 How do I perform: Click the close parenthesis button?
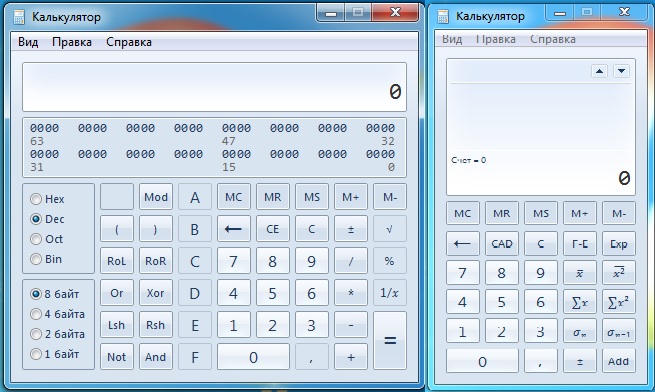pos(156,229)
